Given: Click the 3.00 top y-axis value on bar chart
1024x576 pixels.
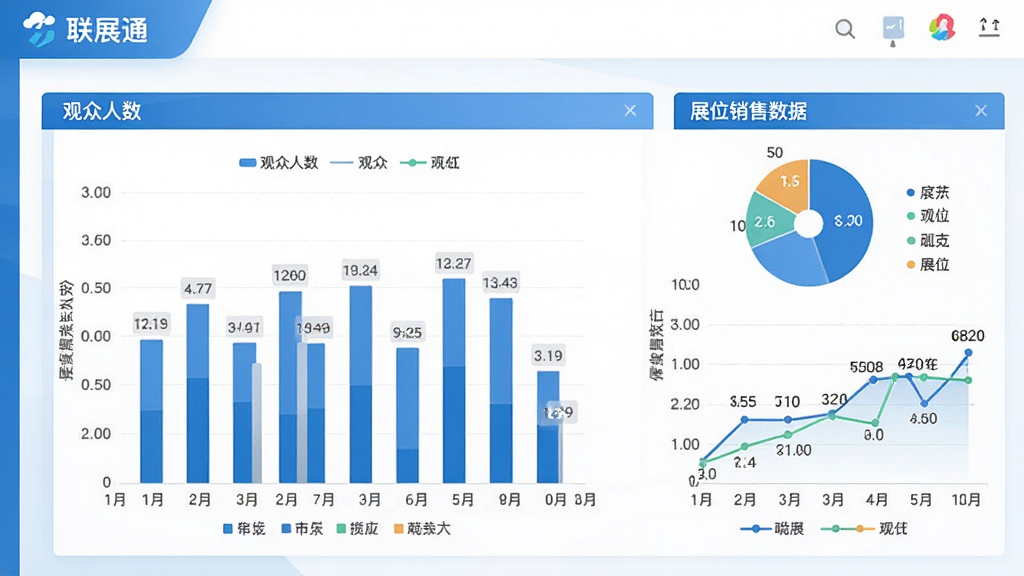Looking at the screenshot, I should click(x=96, y=193).
